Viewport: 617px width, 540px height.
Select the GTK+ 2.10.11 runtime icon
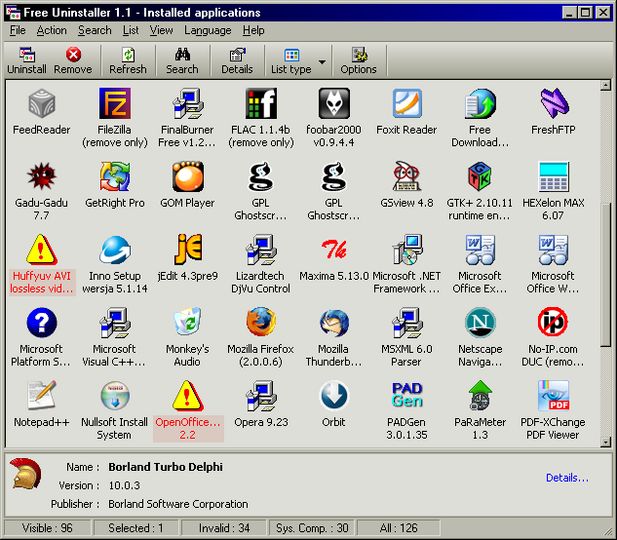480,176
